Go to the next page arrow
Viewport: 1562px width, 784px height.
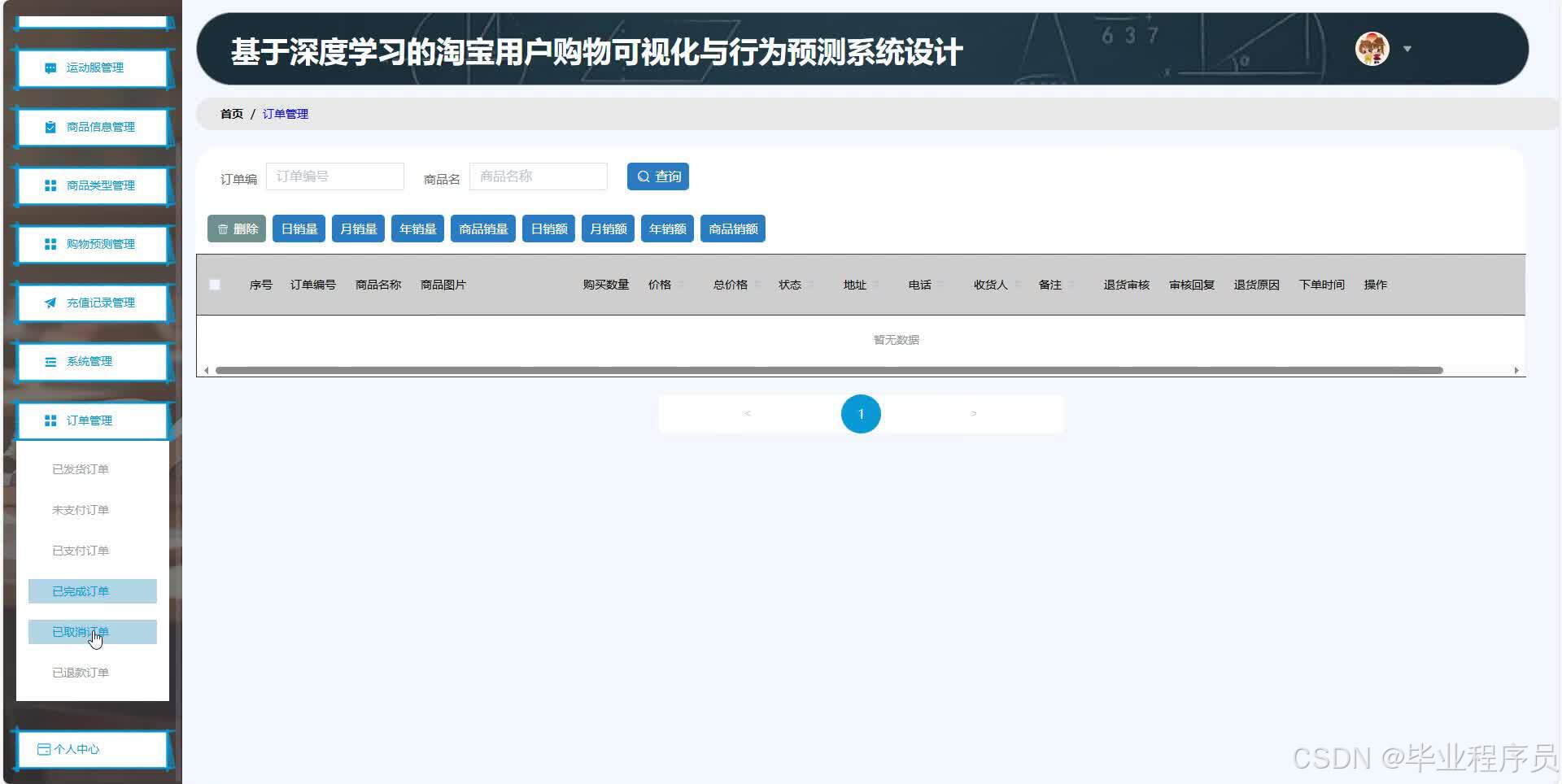click(x=974, y=414)
